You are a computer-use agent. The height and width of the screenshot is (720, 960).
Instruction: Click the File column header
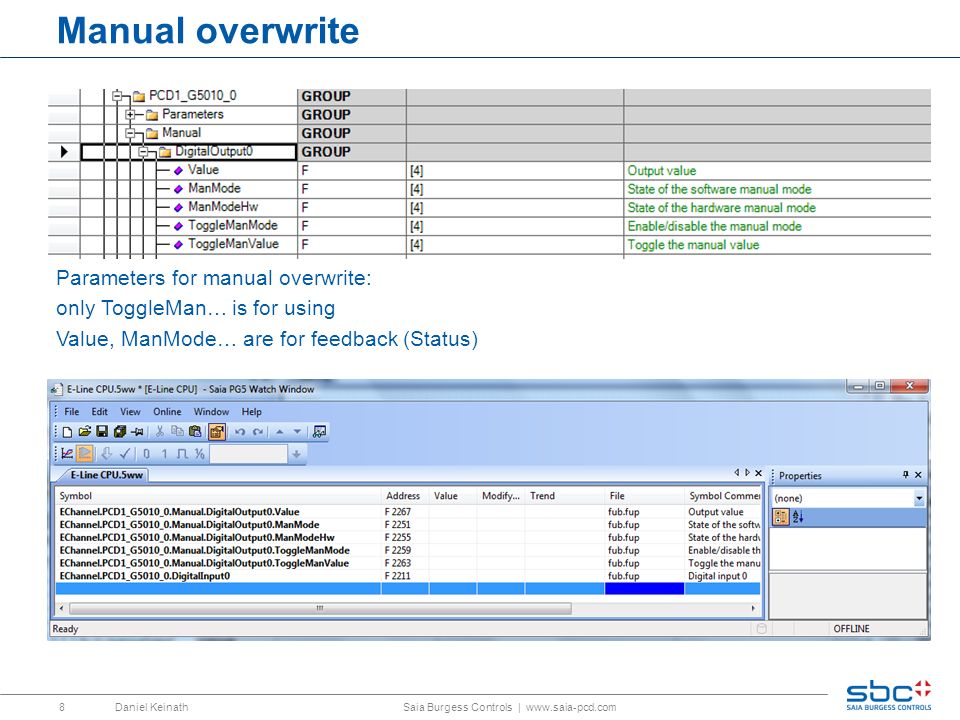pyautogui.click(x=644, y=496)
